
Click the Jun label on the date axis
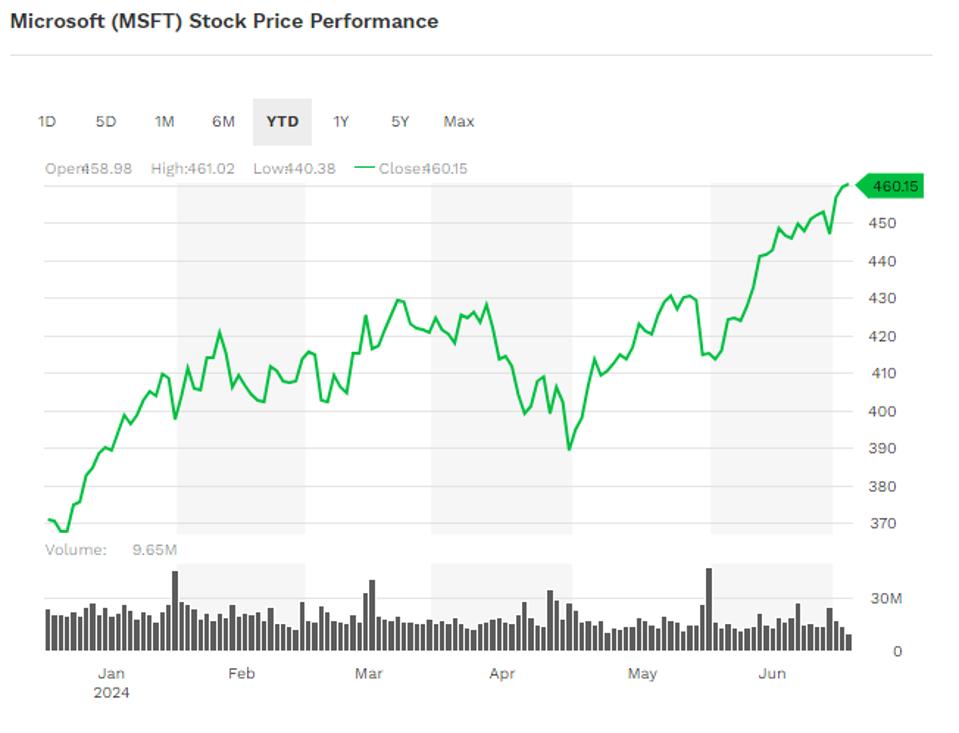tap(772, 673)
